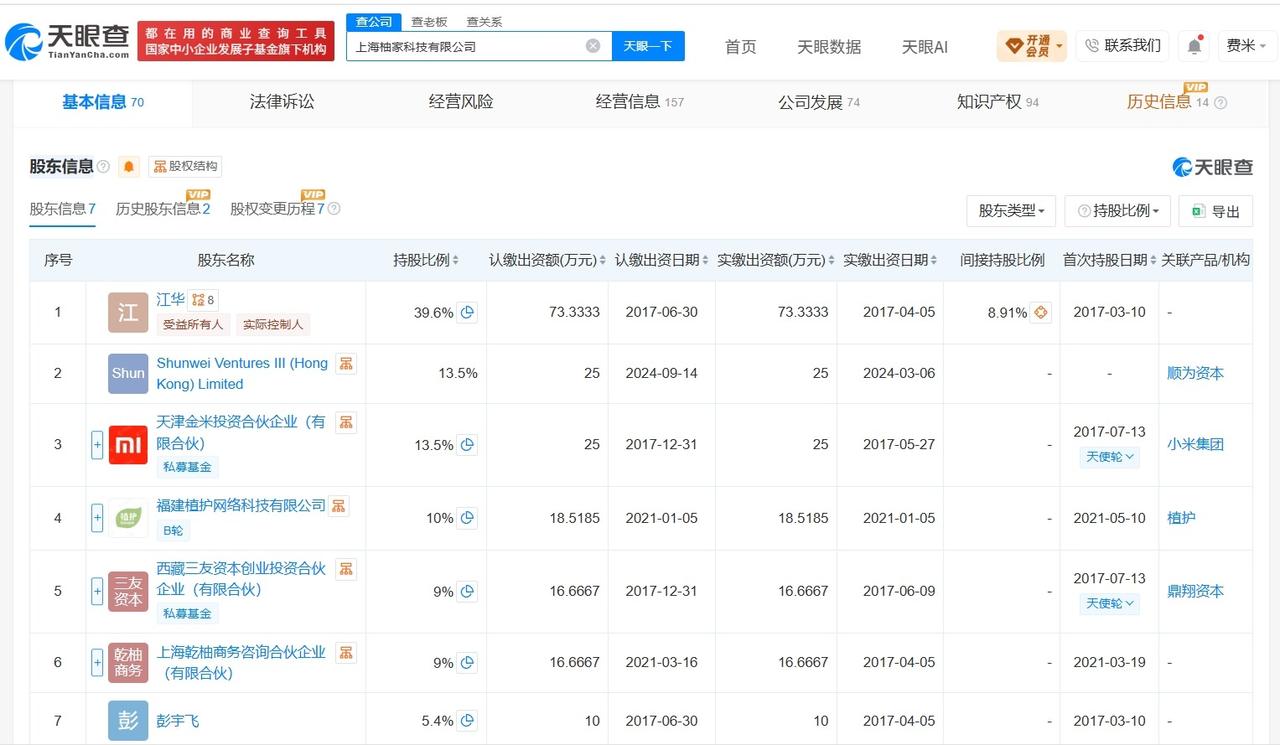Click the TianYanCha logo
Image resolution: width=1280 pixels, height=745 pixels.
pos(68,40)
